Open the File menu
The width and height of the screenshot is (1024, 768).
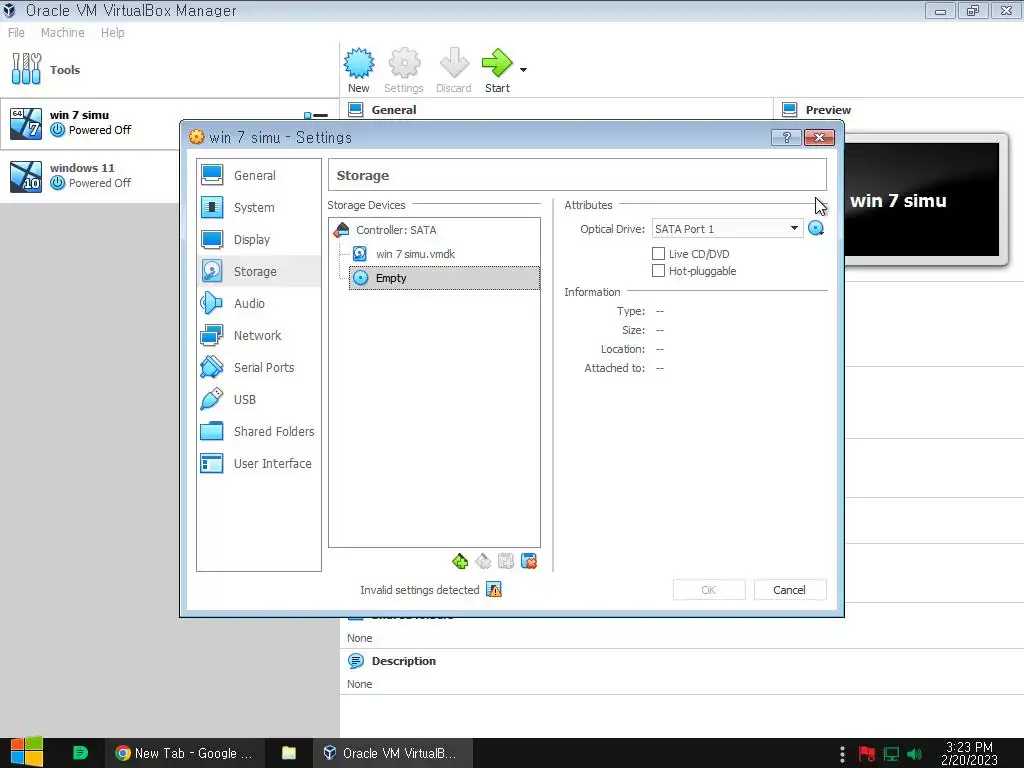click(x=16, y=33)
